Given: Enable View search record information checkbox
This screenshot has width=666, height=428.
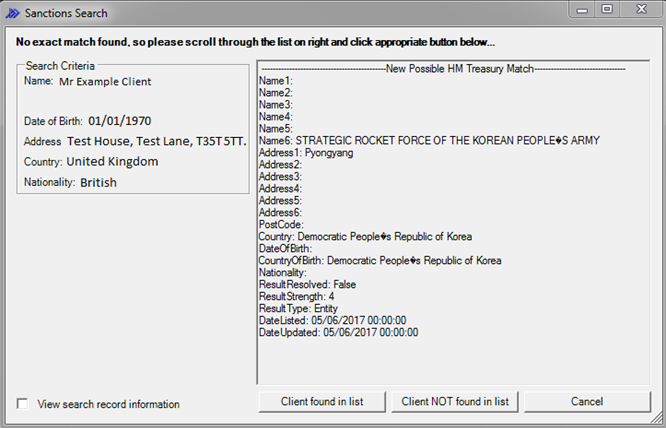Looking at the screenshot, I should click(x=23, y=404).
